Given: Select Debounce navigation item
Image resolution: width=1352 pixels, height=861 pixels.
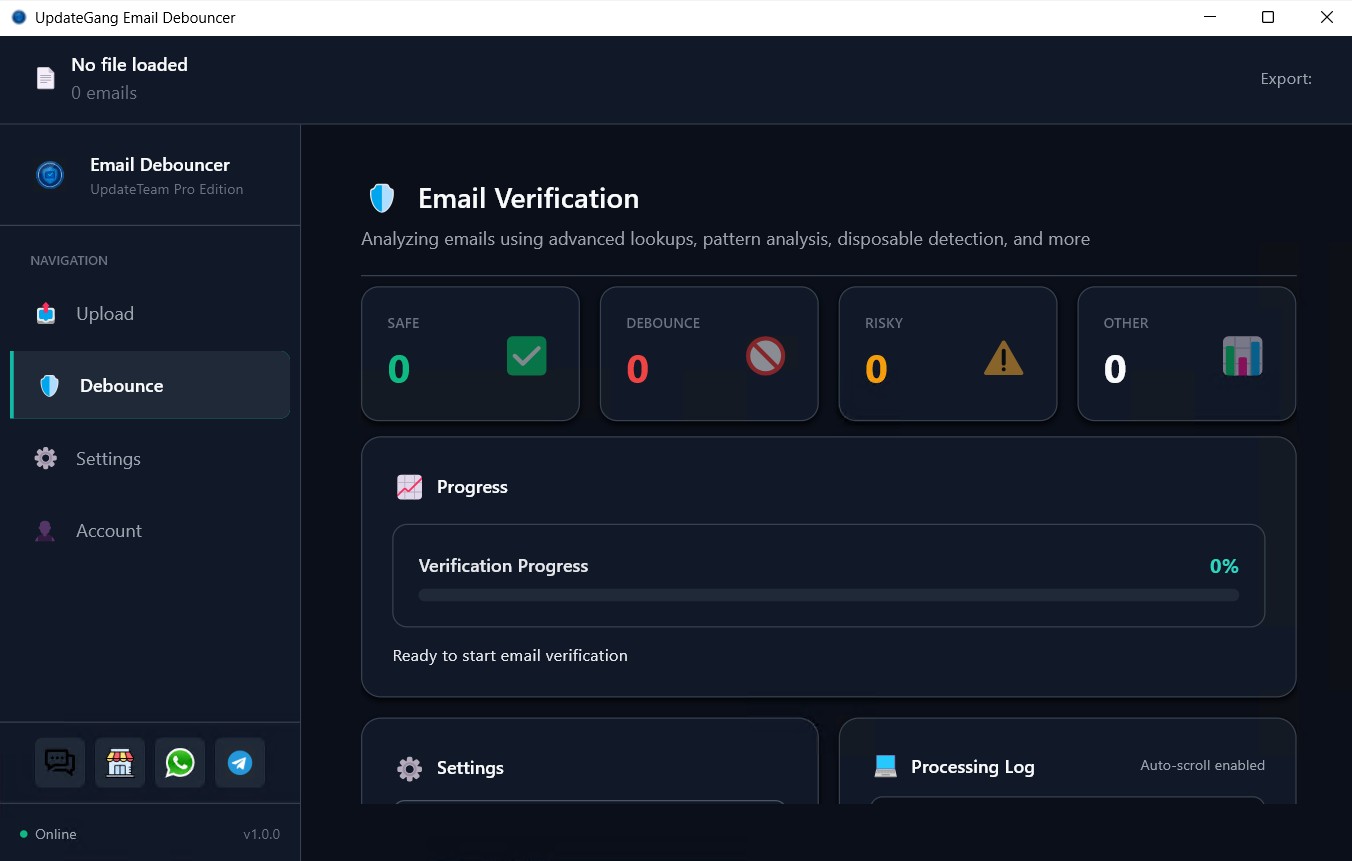Looking at the screenshot, I should 121,386.
